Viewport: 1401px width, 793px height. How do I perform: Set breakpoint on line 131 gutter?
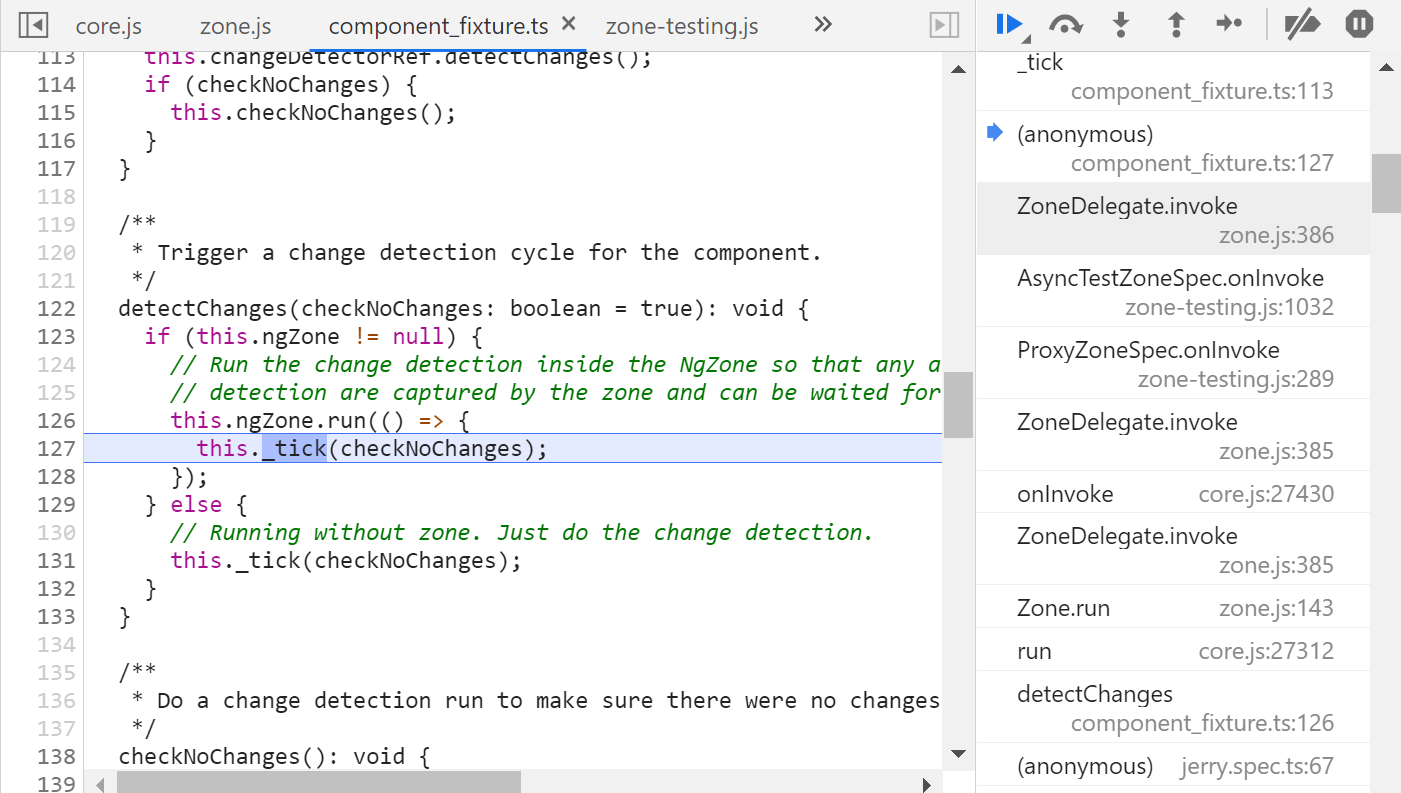[57, 560]
